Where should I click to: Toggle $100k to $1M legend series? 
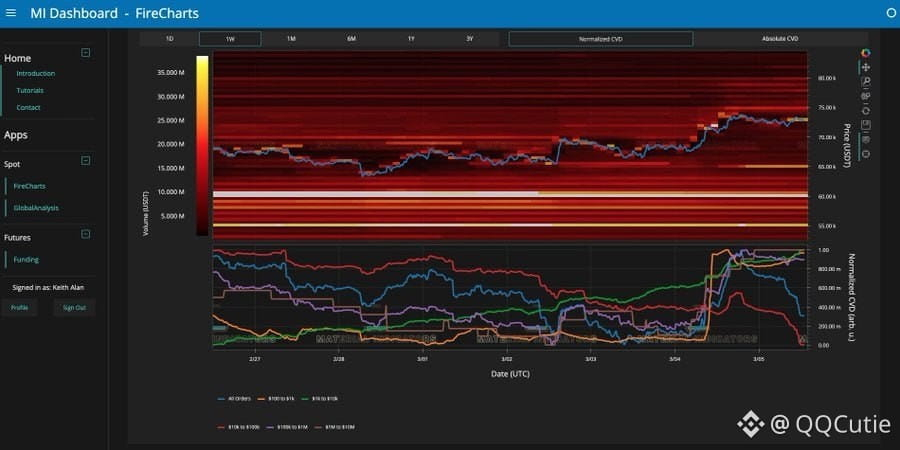(288, 427)
